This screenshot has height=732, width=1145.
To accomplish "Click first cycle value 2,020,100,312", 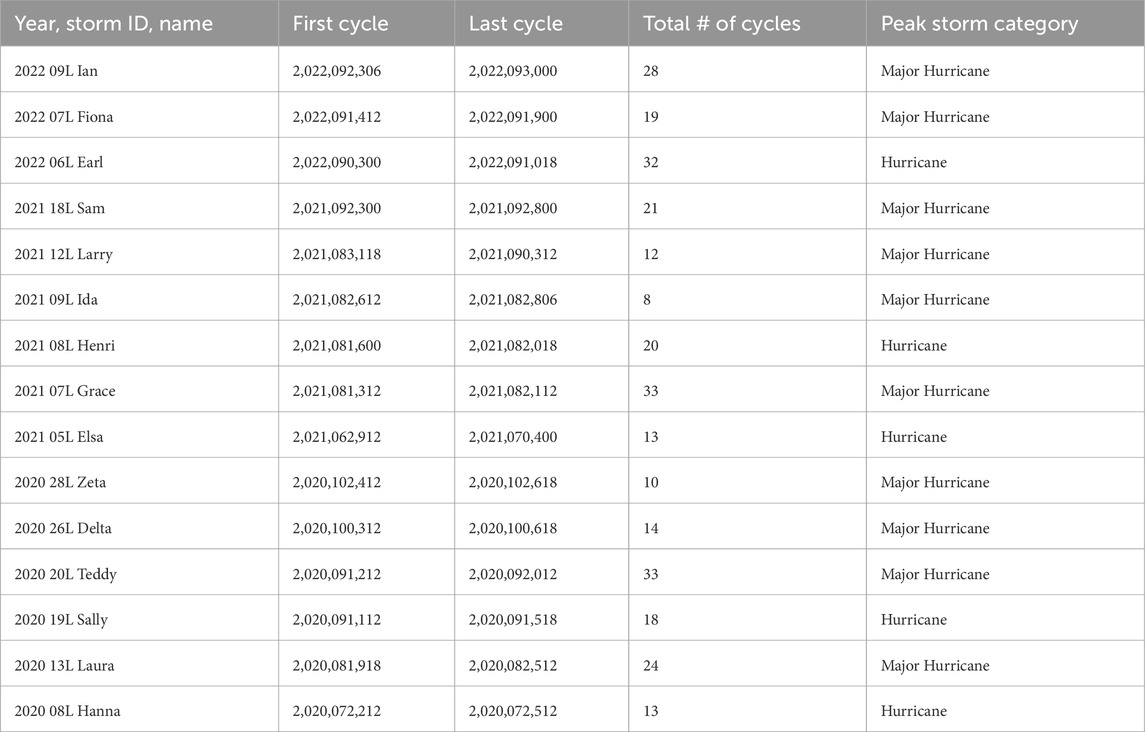I will point(337,528).
